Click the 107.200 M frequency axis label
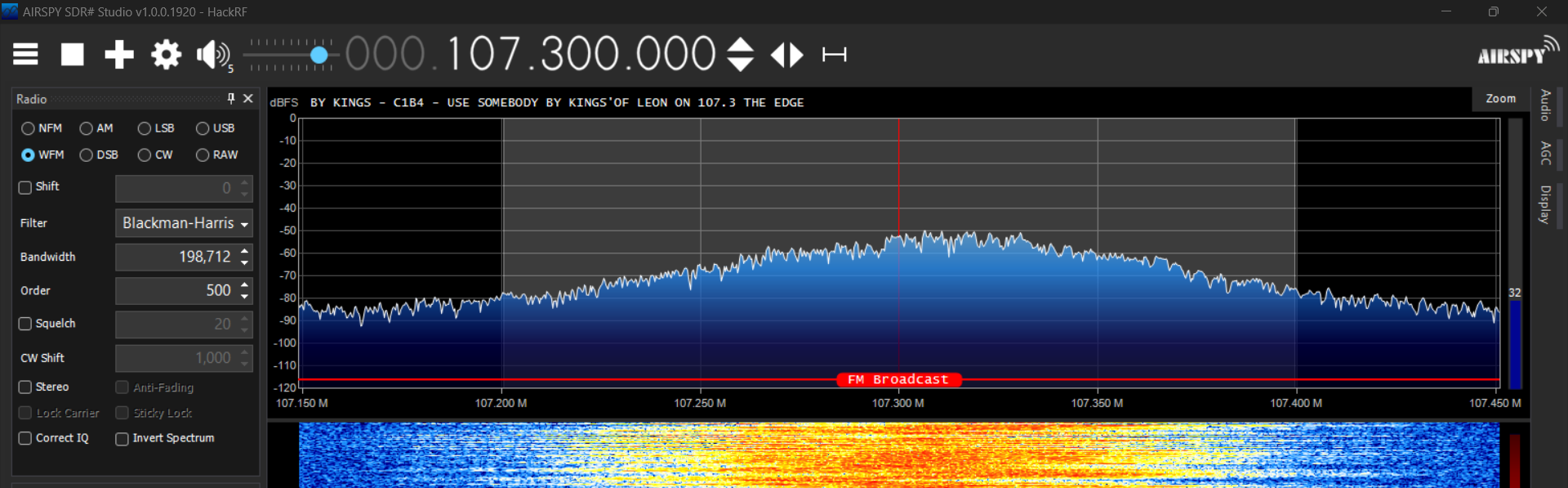1568x488 pixels. 501,403
